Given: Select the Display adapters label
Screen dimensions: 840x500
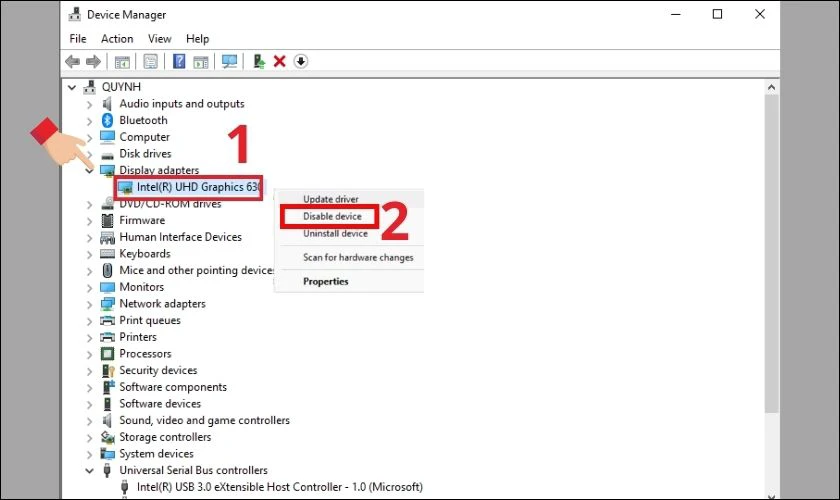Looking at the screenshot, I should (x=159, y=170).
